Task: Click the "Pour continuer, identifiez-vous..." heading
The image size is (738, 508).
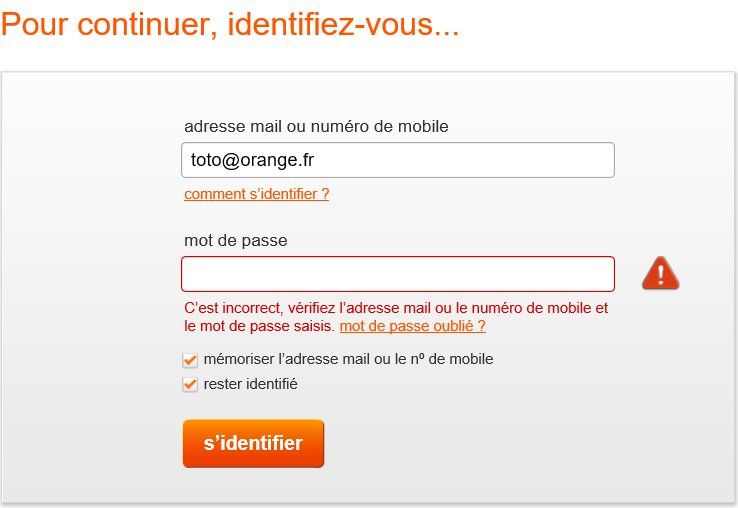Action: click(x=230, y=25)
